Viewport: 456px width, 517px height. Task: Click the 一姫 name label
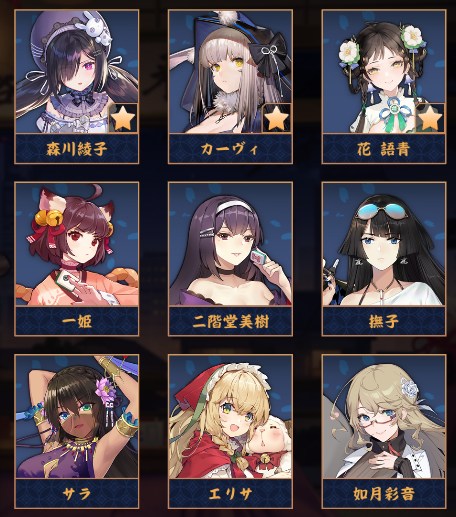77,321
